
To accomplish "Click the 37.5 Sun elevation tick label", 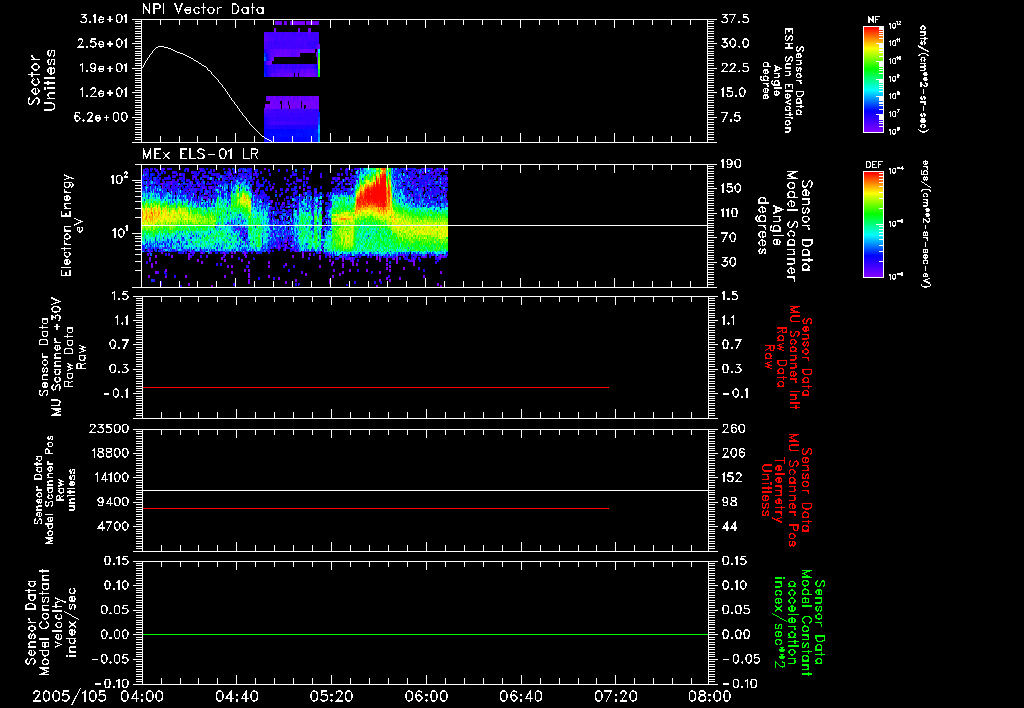I will [x=735, y=18].
